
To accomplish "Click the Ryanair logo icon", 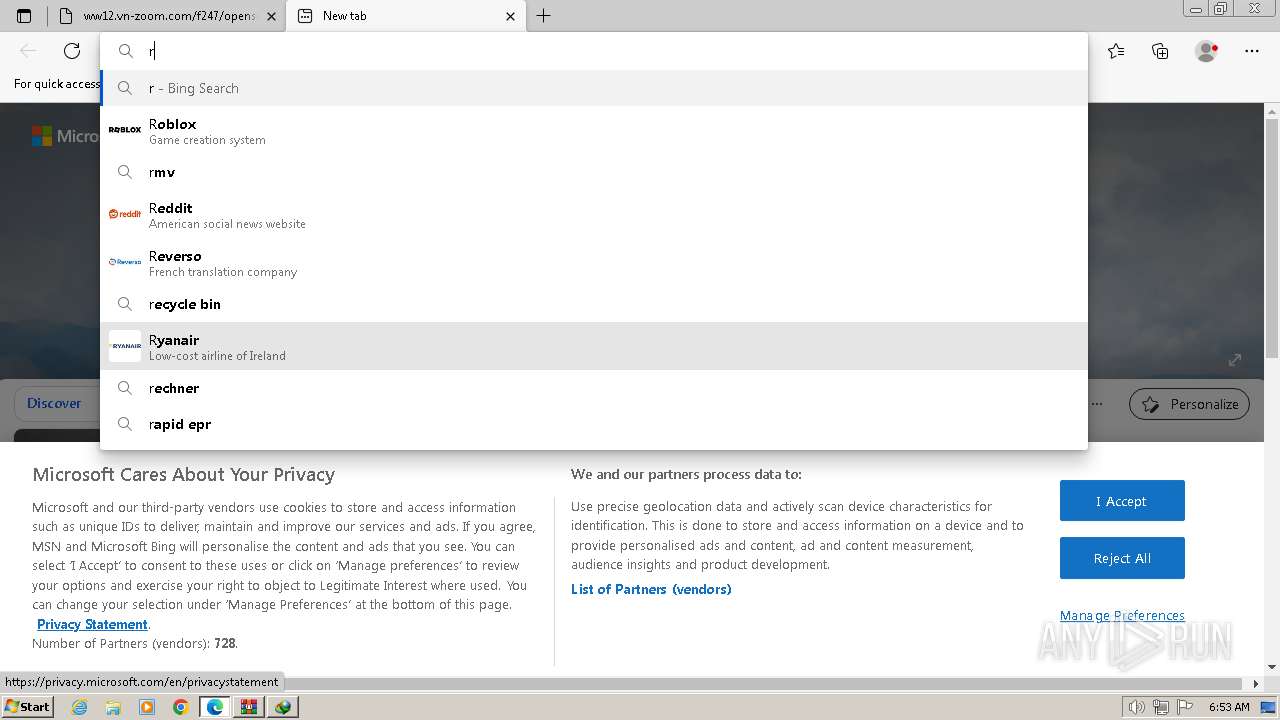I will (125, 346).
